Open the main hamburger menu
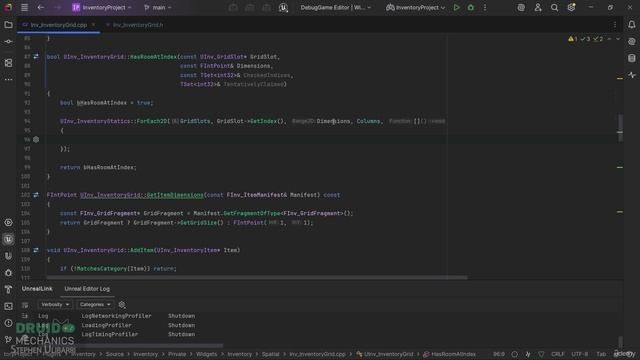Image resolution: width=640 pixels, height=360 pixels. click(24, 7)
